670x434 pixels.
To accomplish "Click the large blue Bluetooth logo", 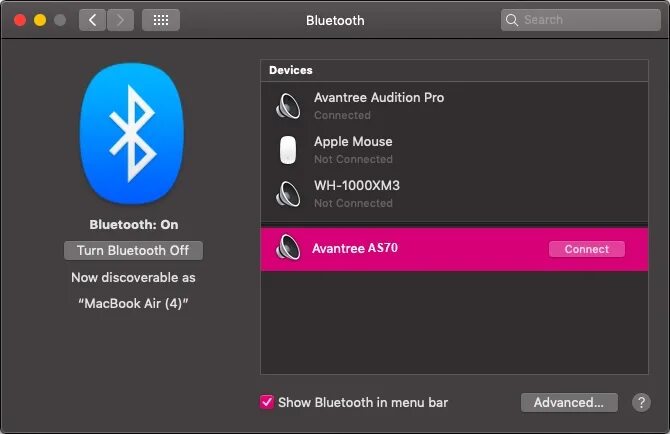I will [132, 134].
